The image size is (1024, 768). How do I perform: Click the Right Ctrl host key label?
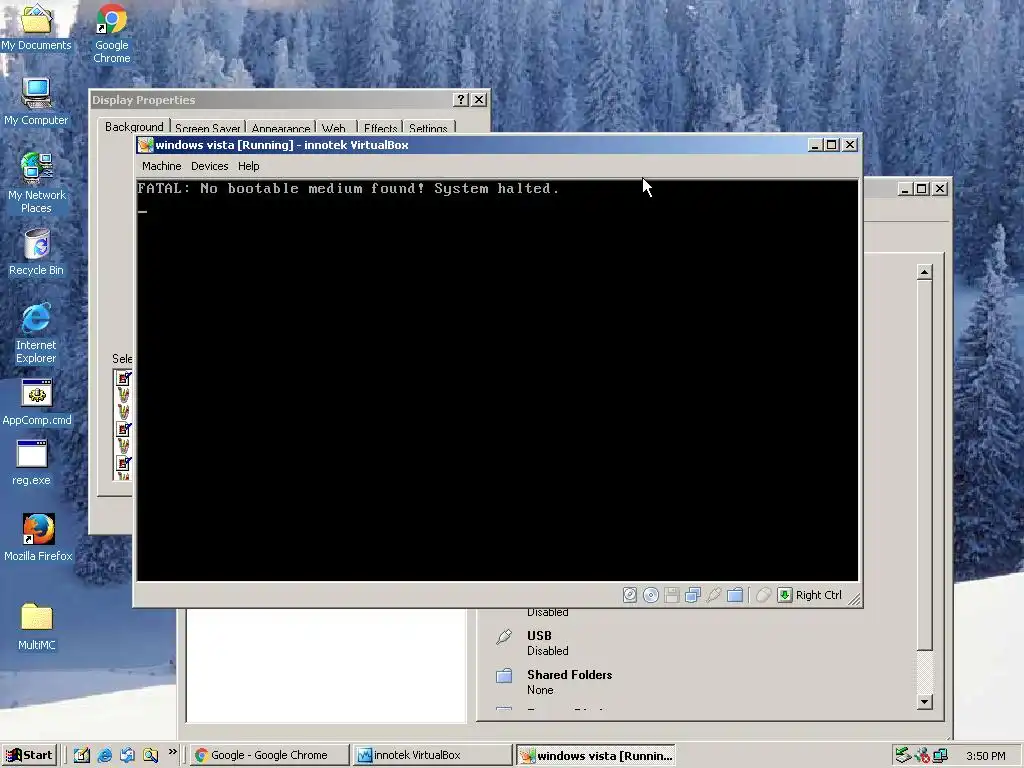(818, 595)
